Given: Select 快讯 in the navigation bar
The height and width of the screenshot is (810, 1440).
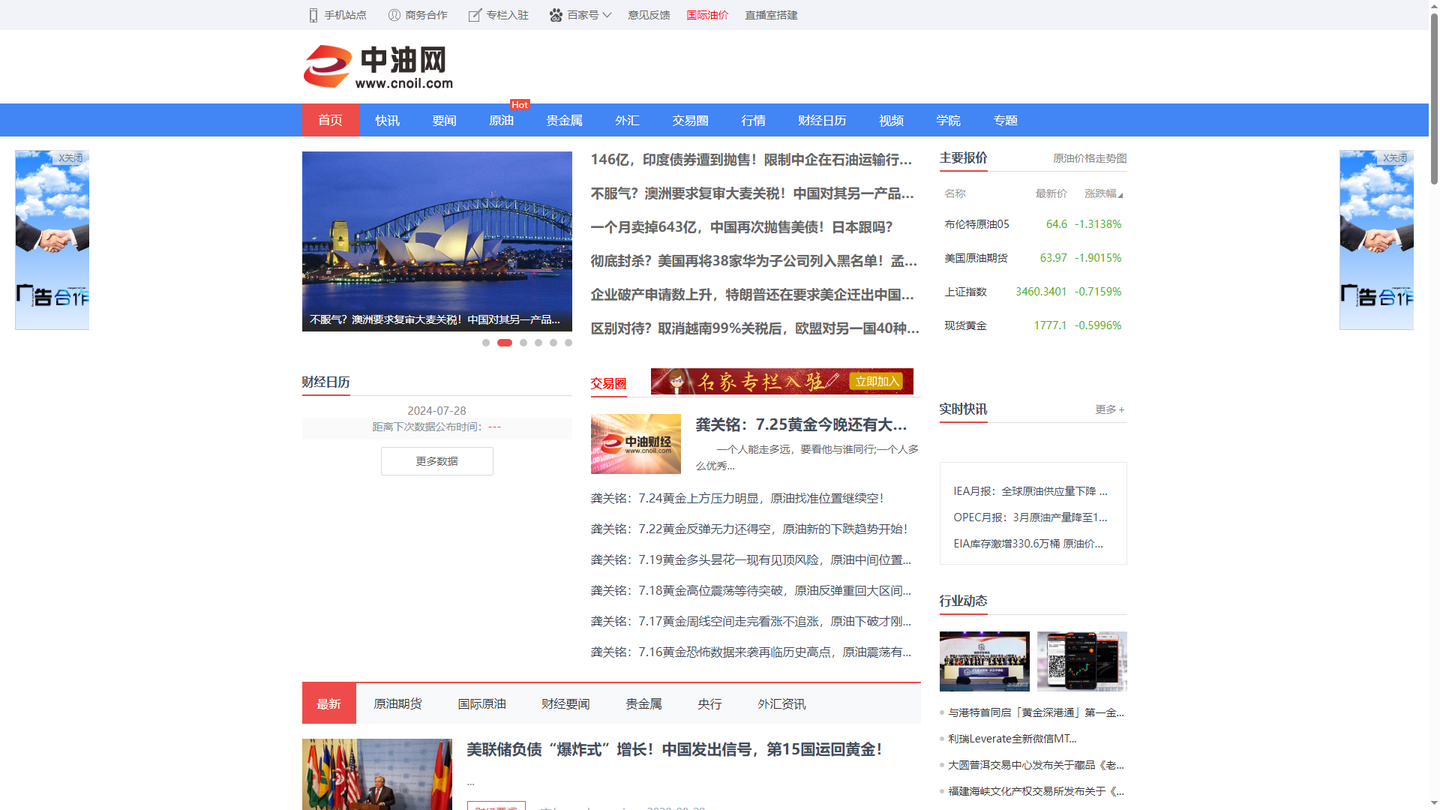Looking at the screenshot, I should pyautogui.click(x=387, y=120).
